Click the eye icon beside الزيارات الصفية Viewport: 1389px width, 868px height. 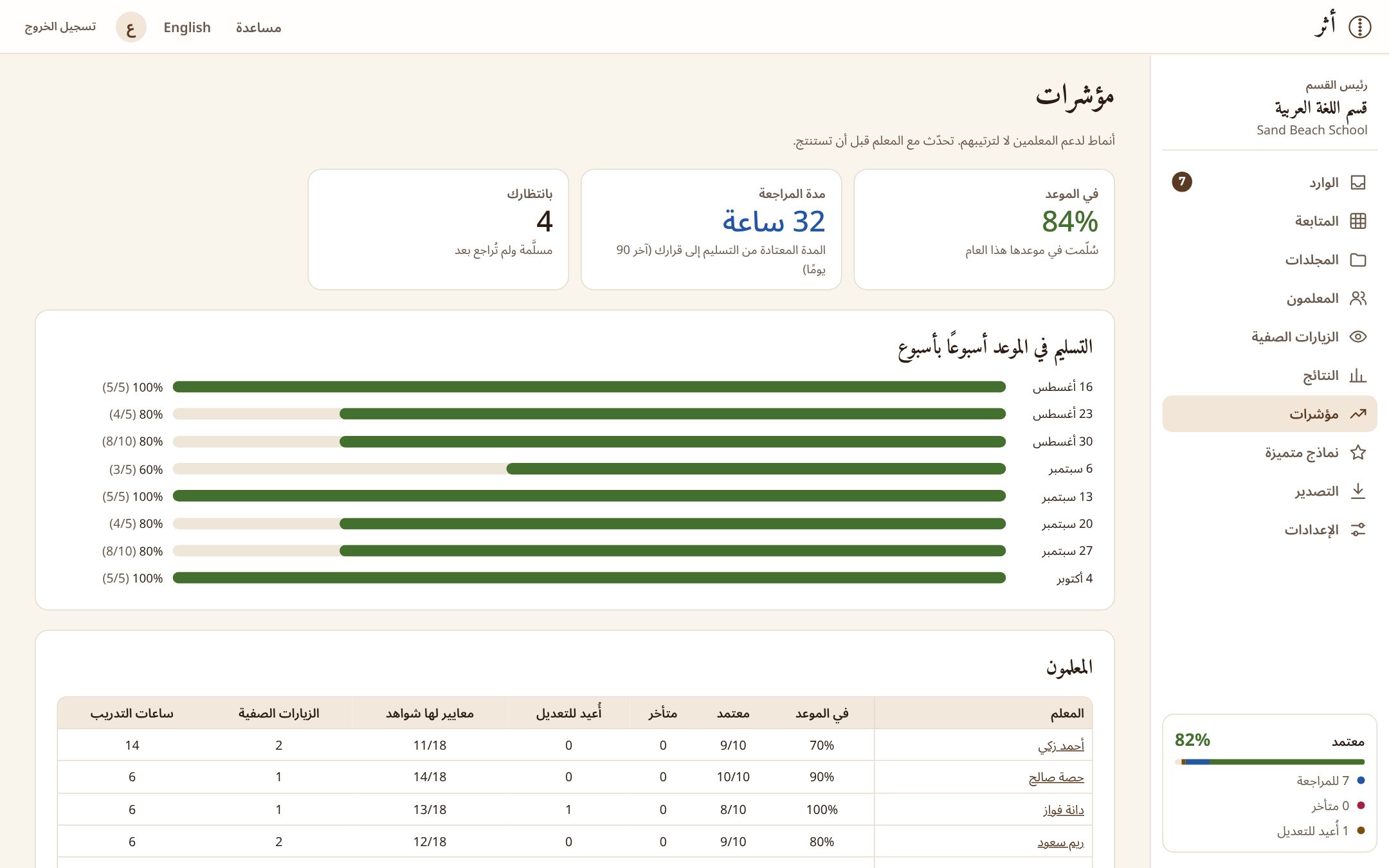pos(1358,337)
